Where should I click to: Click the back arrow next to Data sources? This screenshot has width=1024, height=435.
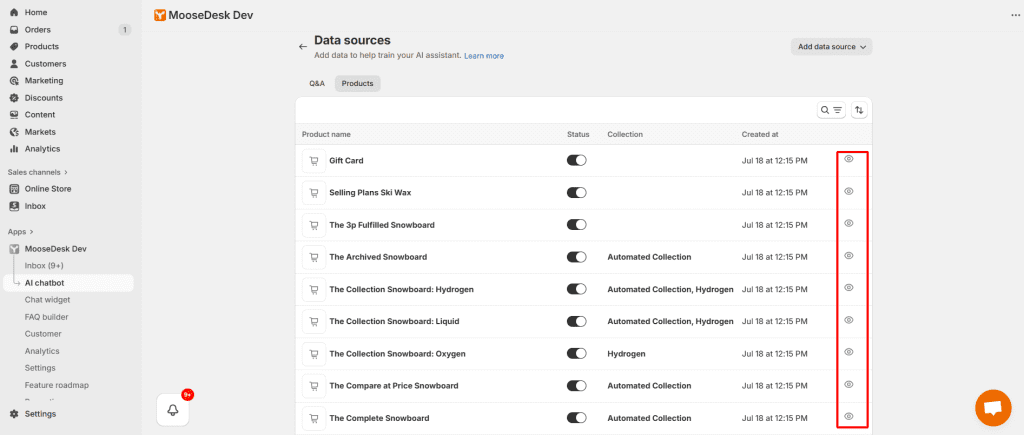click(302, 46)
